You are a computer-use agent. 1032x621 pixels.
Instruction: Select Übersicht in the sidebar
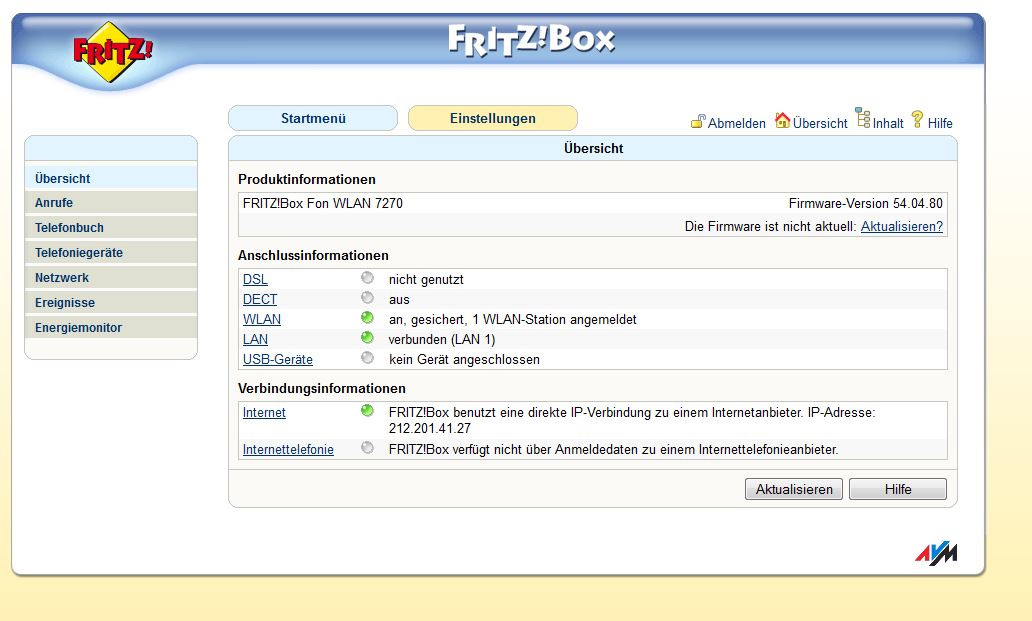[111, 178]
